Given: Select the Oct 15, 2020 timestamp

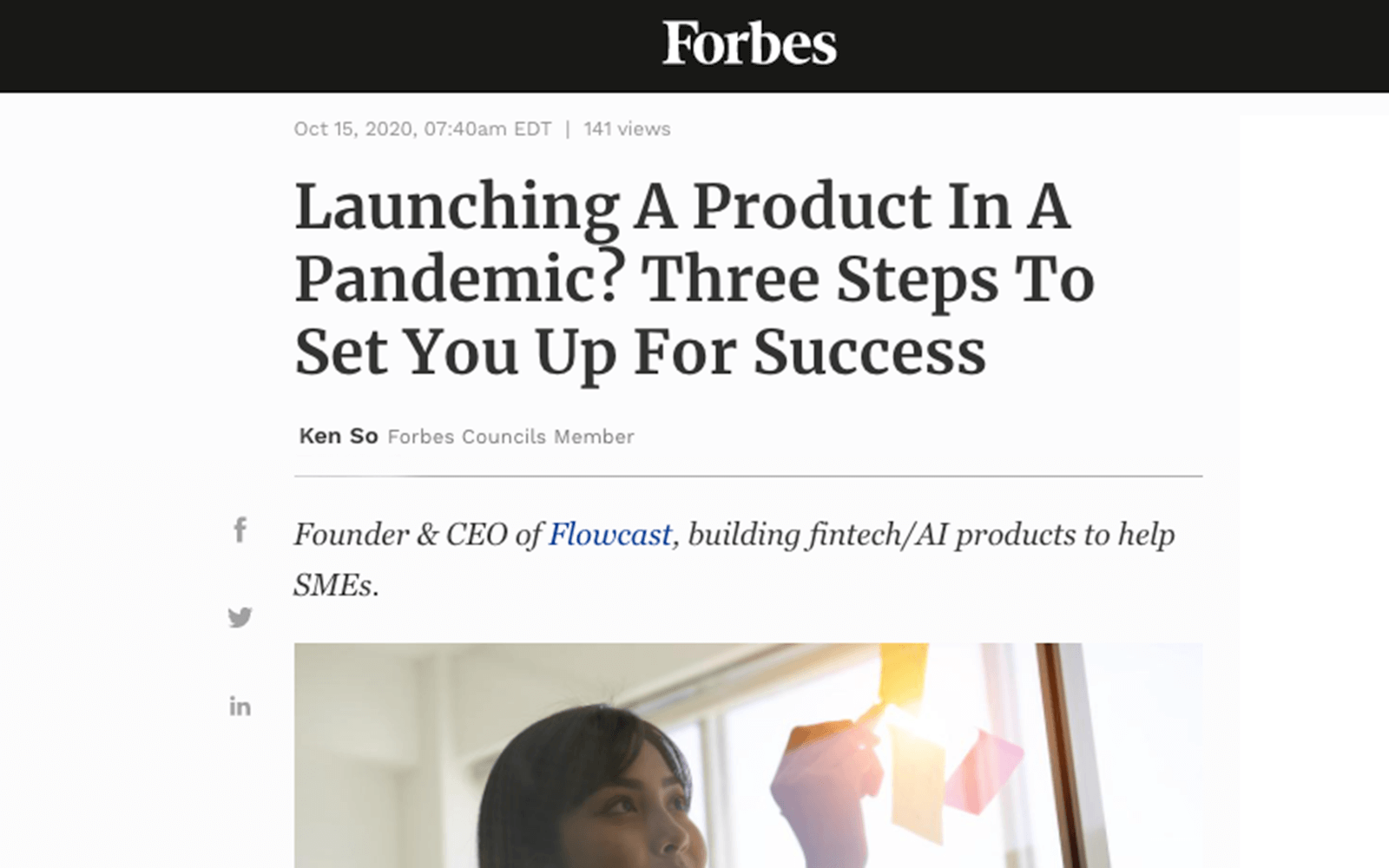Looking at the screenshot, I should (x=423, y=129).
